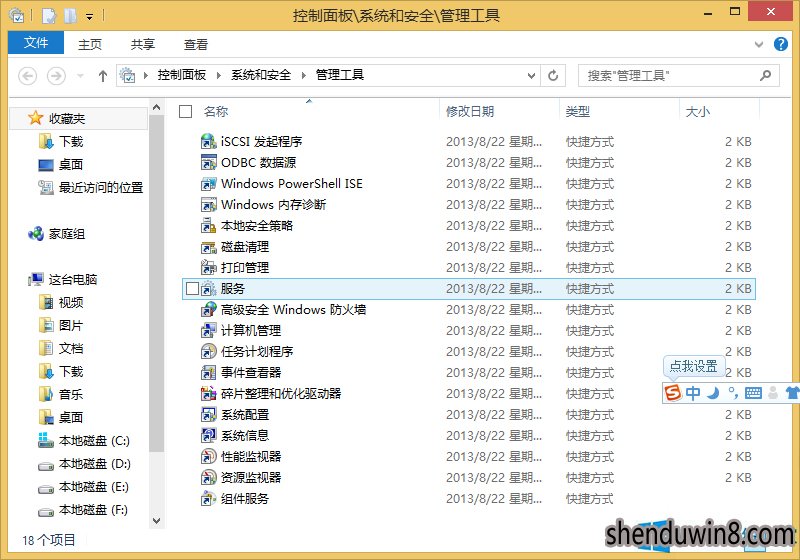Switch to the 共享 ribbon tab
The width and height of the screenshot is (800, 560).
143,45
